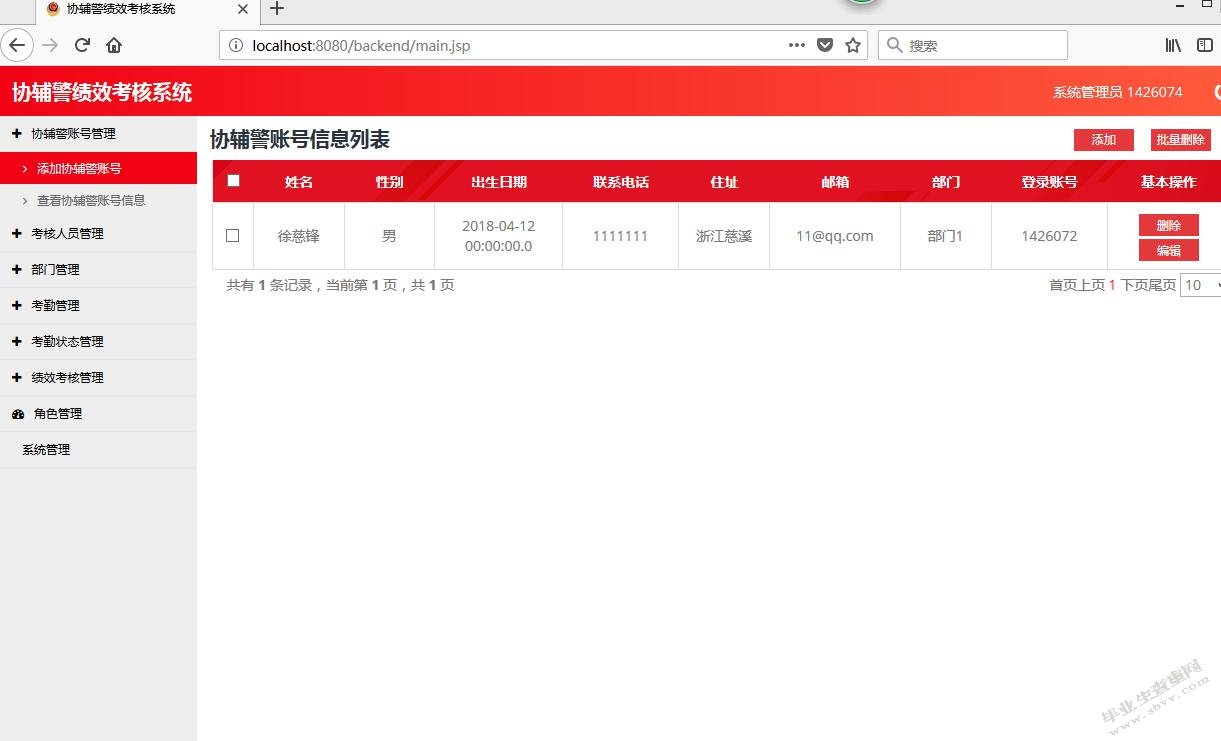Expand the 考勤管理 menu
The image size is (1221, 741).
[x=98, y=306]
